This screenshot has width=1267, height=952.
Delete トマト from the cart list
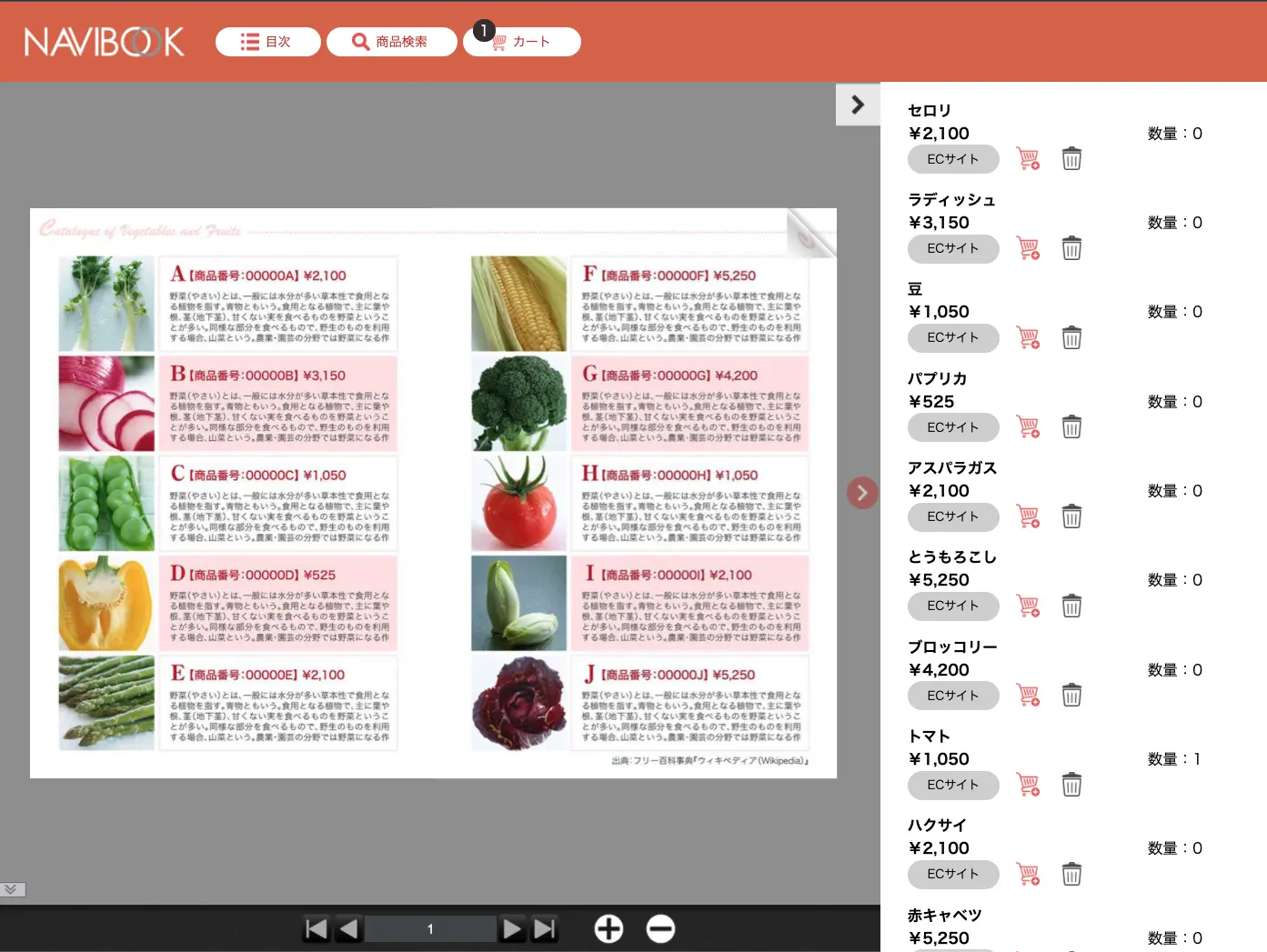coord(1071,785)
